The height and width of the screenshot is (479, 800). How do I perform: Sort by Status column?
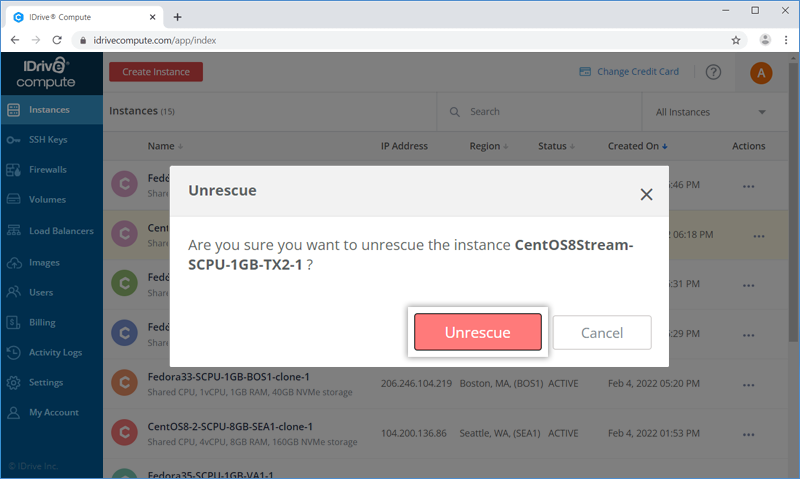556,146
